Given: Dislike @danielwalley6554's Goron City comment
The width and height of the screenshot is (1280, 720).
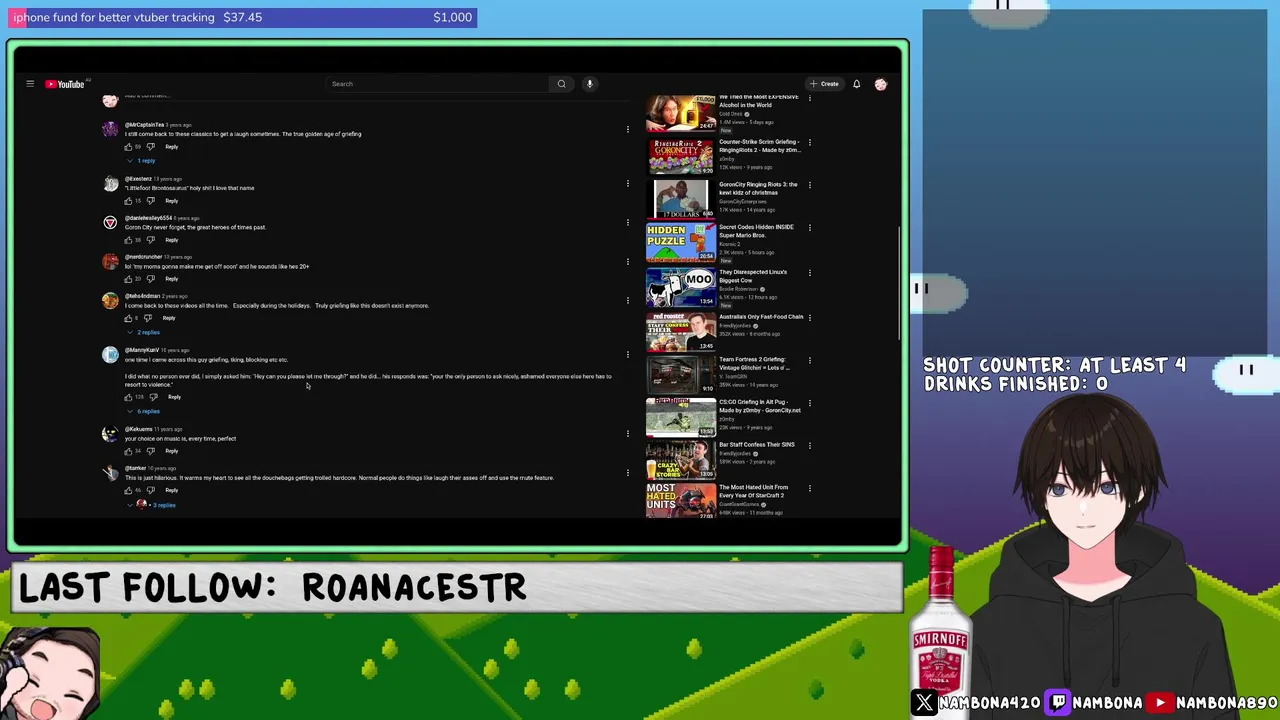Looking at the screenshot, I should 151,240.
